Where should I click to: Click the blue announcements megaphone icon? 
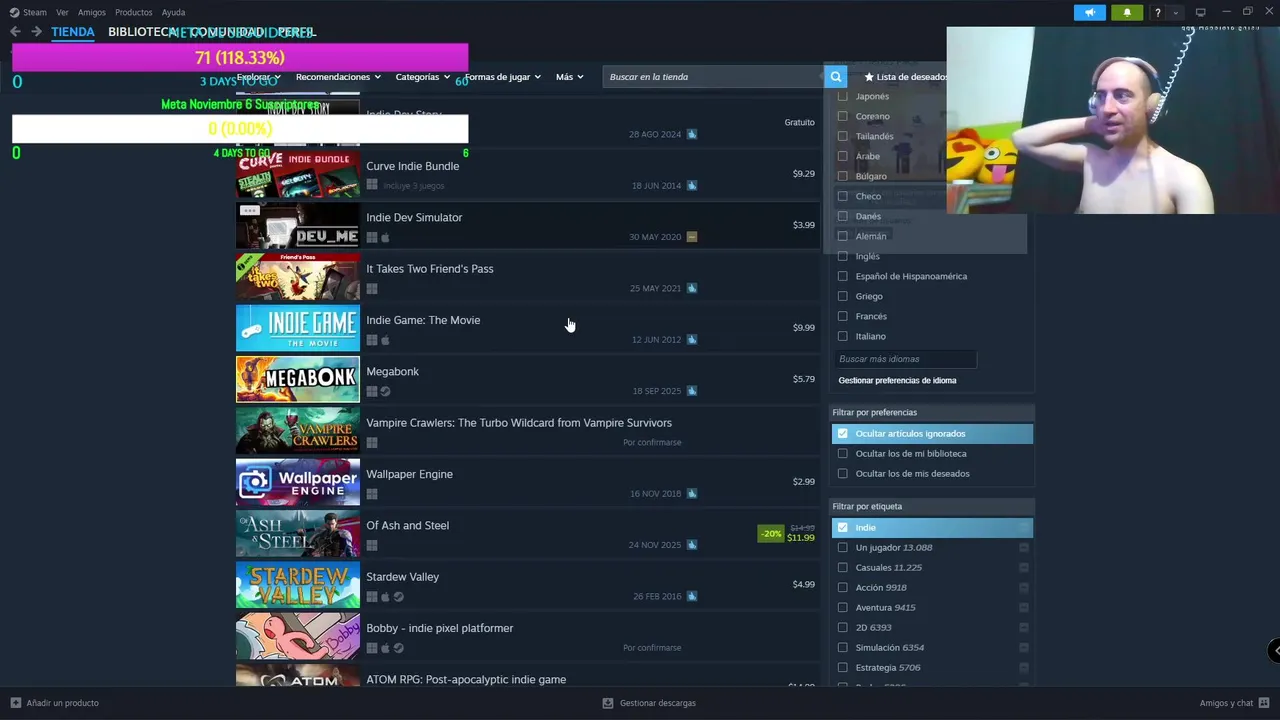tap(1090, 12)
